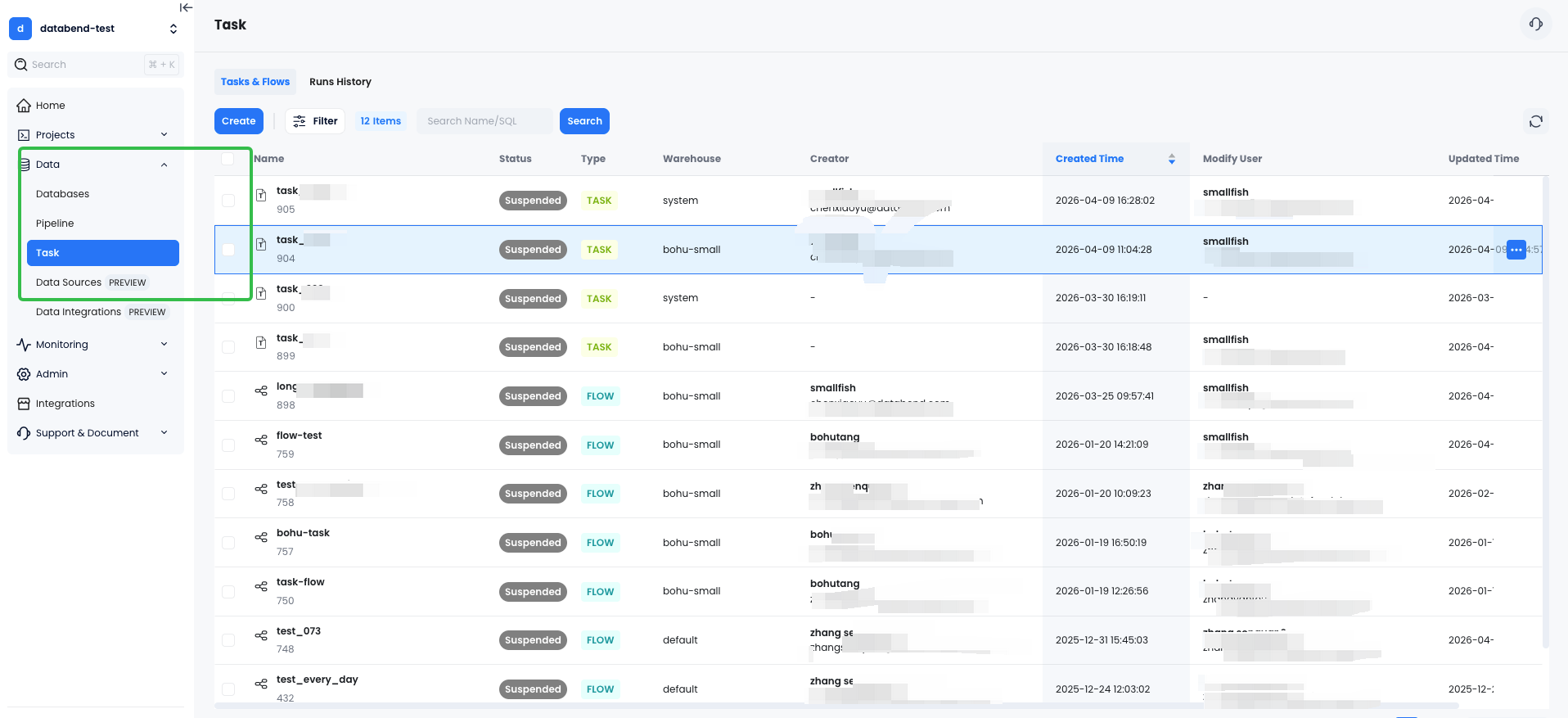
Task: Open the three-dot menu on row 904
Action: [1516, 250]
